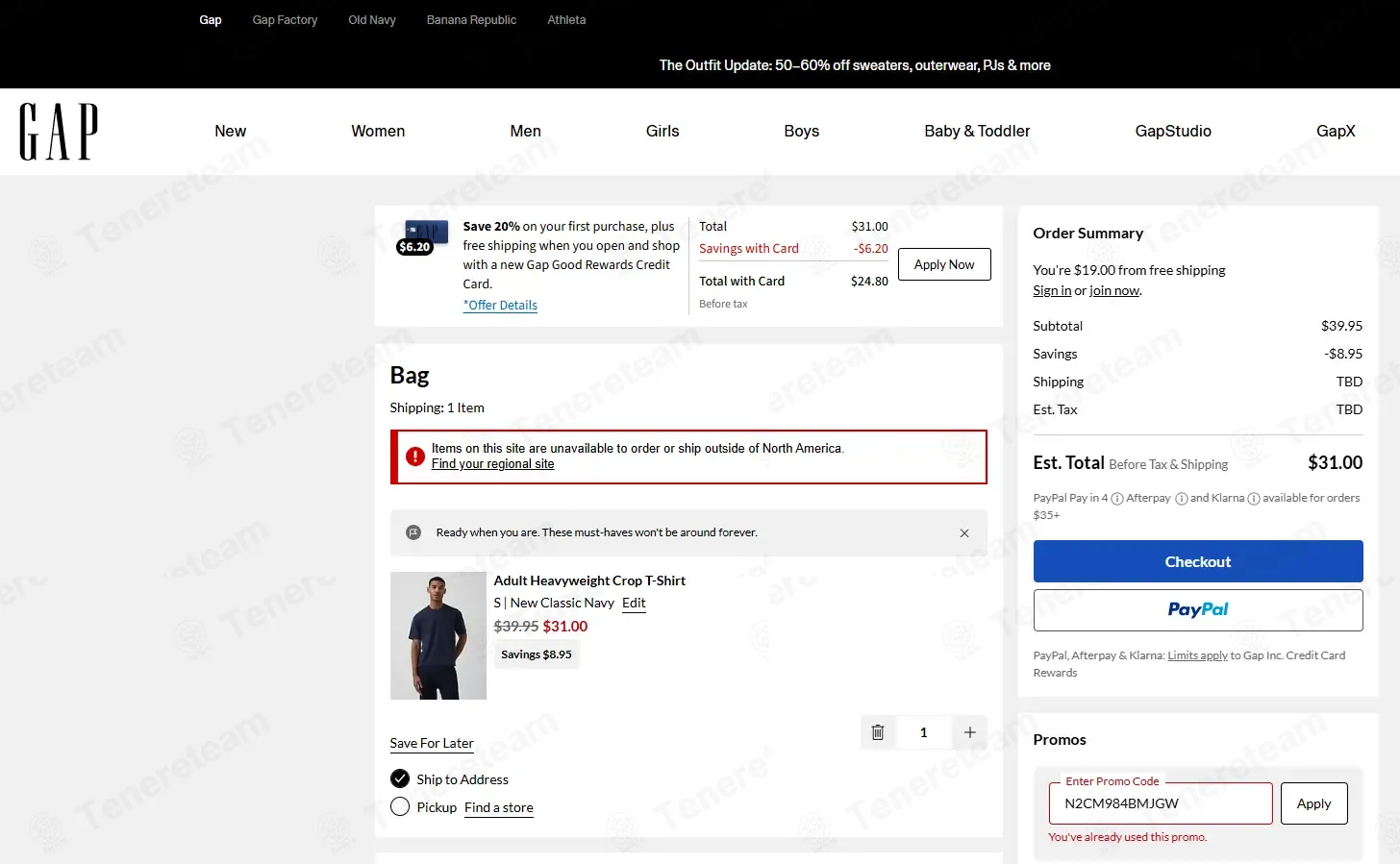The image size is (1400, 864).
Task: Click the $6.20 badge on the card image
Action: 414,247
